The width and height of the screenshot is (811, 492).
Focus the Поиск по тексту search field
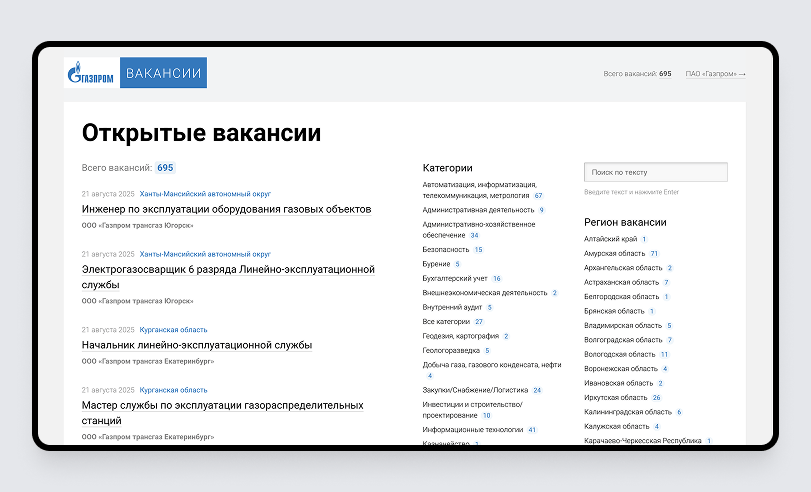click(656, 172)
